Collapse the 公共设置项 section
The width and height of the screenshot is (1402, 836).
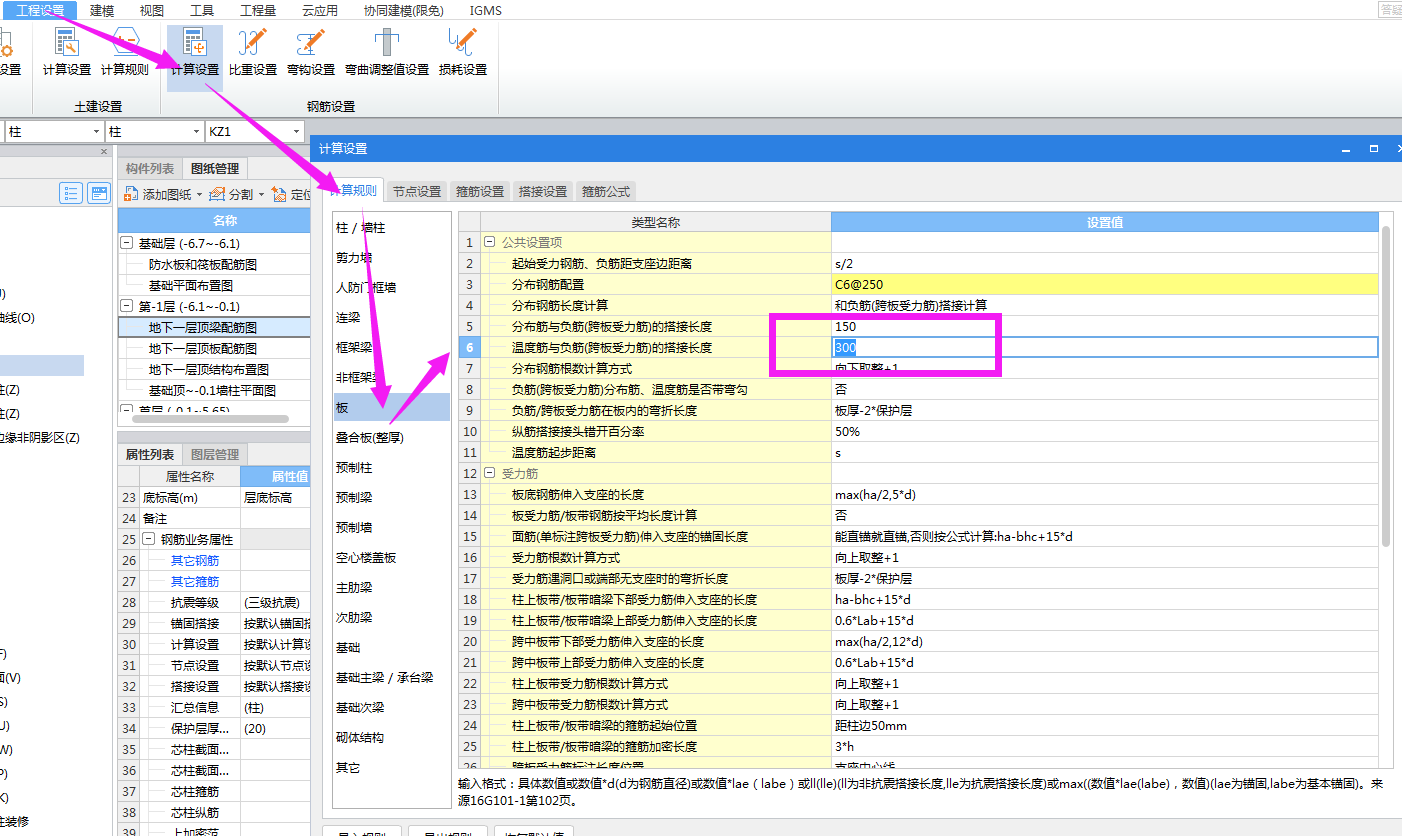click(490, 242)
